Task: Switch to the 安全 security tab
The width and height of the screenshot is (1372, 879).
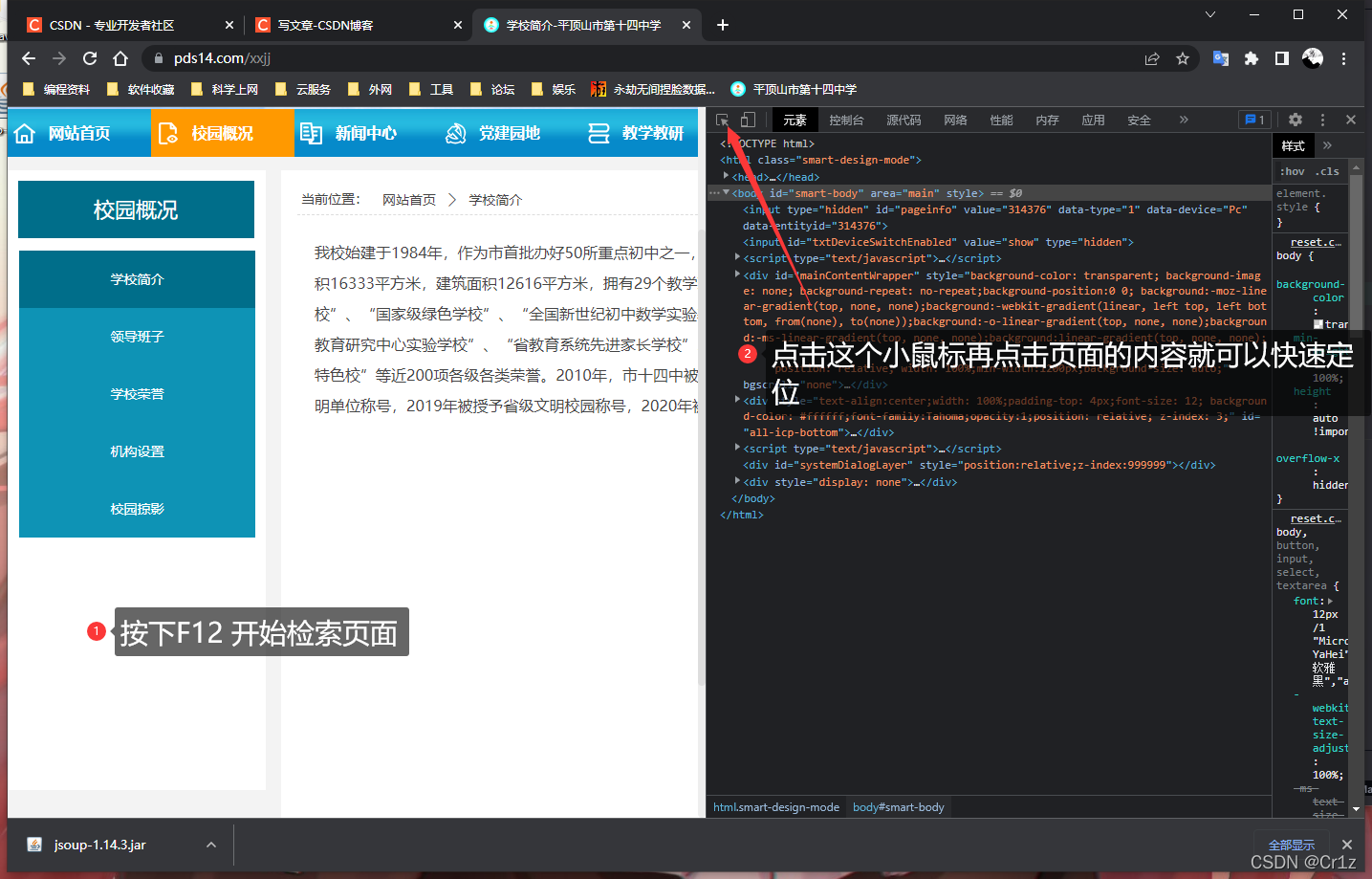Action: point(1139,121)
